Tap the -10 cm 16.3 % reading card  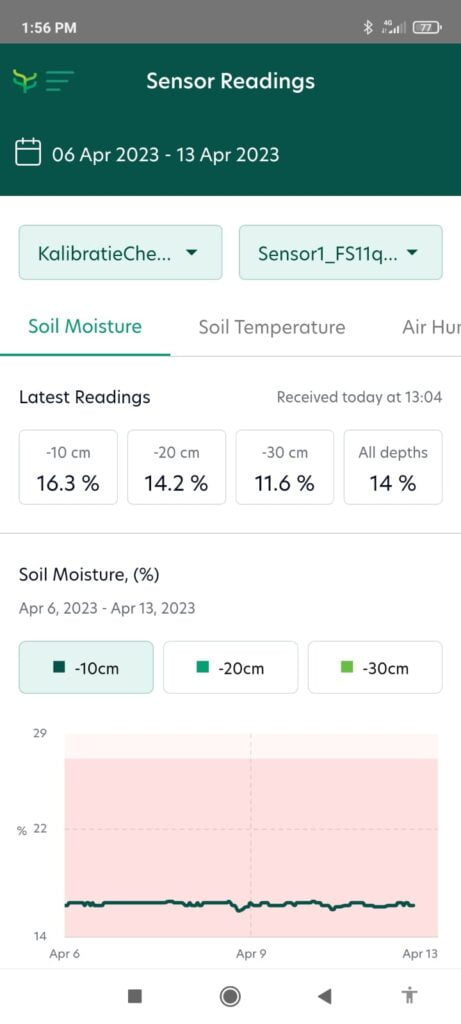point(68,467)
